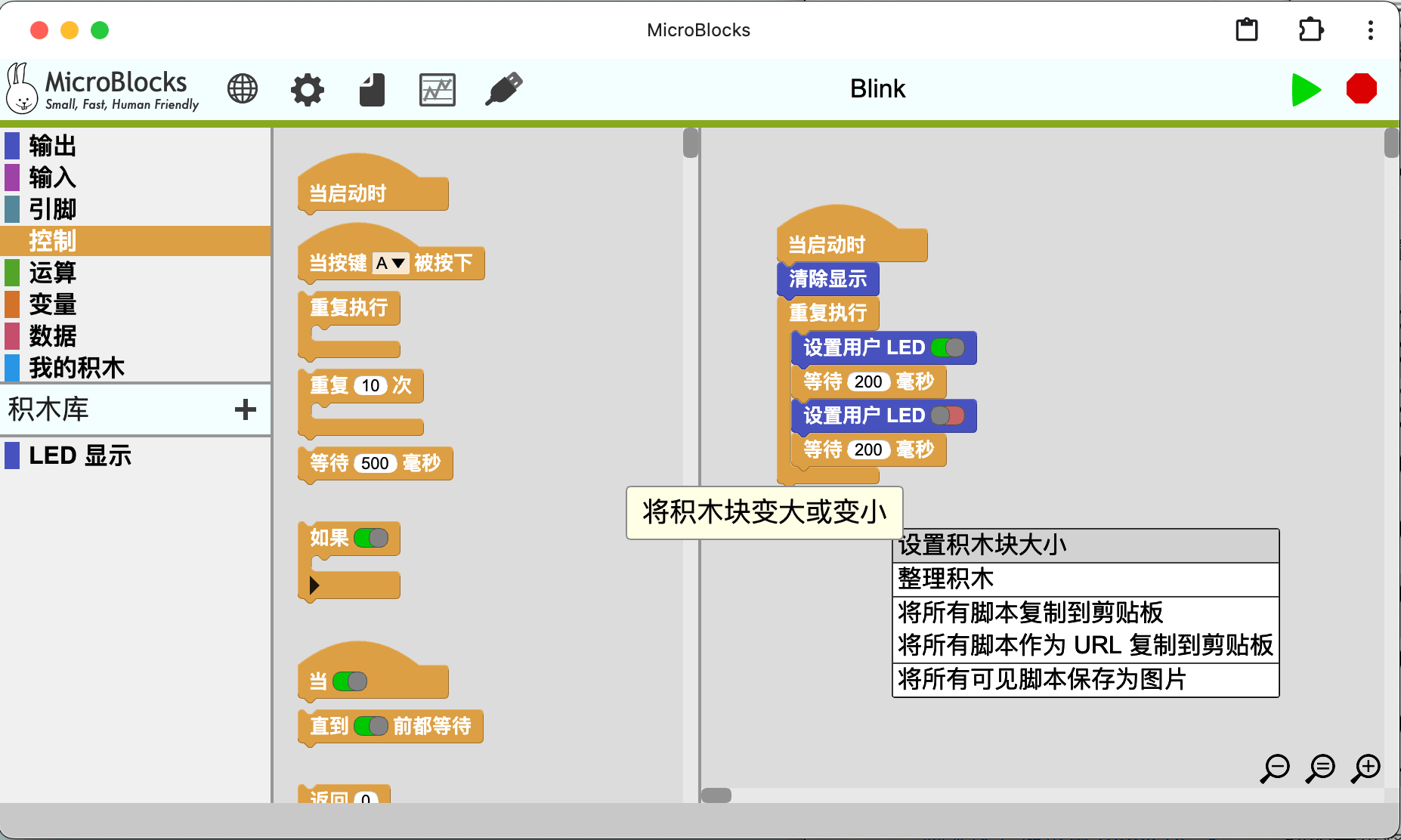The image size is (1401, 840).
Task: Select the 控制 category
Action: click(x=136, y=241)
